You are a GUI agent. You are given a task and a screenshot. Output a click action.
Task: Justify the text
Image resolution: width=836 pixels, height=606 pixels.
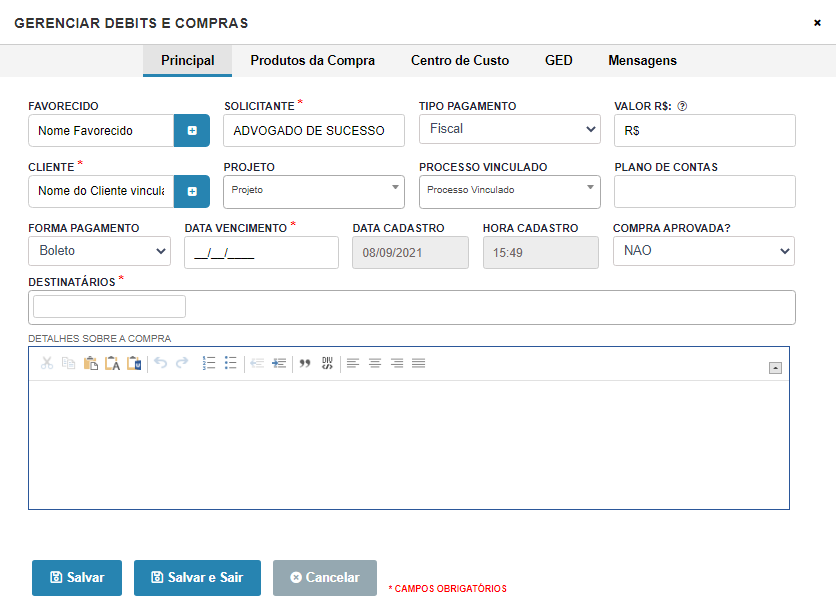(419, 363)
